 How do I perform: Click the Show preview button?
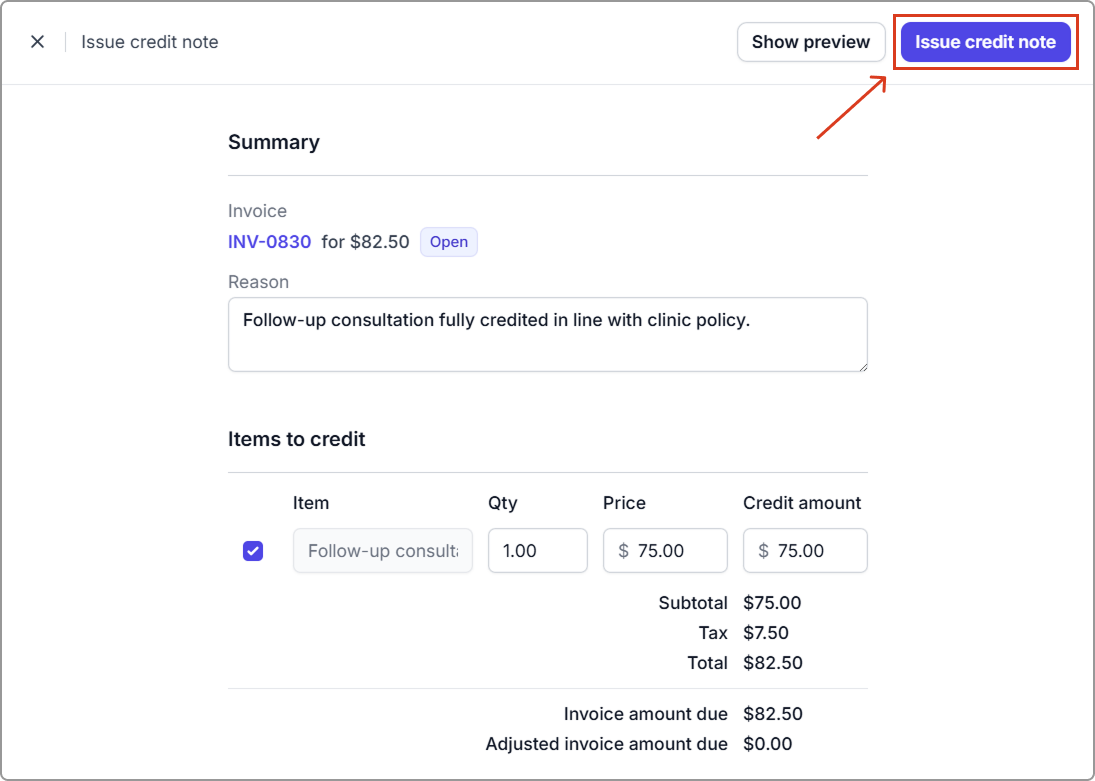810,42
